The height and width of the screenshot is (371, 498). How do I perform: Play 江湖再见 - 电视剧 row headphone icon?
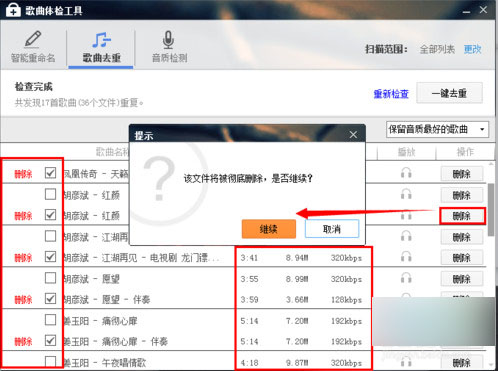(406, 257)
